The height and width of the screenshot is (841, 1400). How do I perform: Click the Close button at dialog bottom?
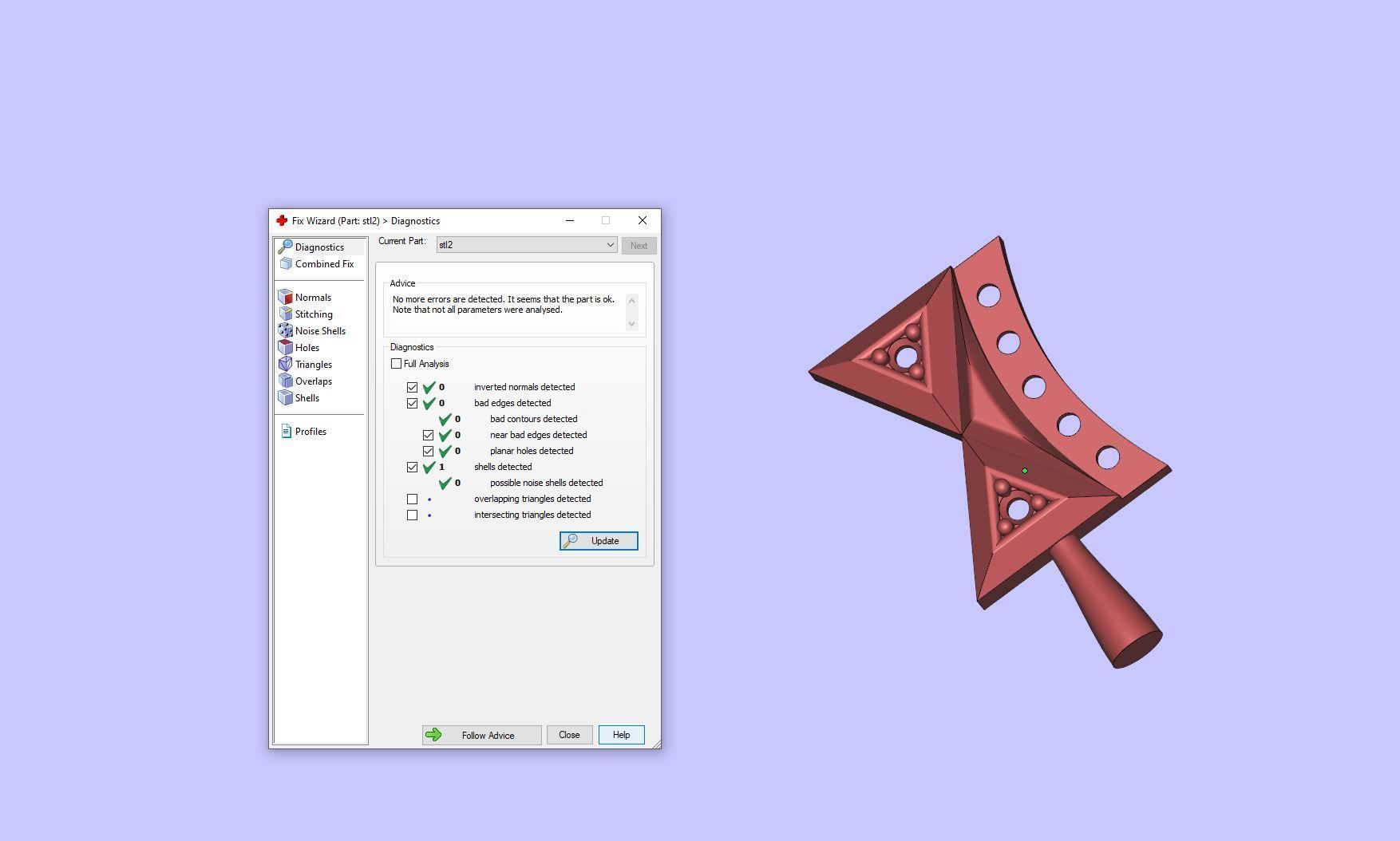click(x=569, y=735)
